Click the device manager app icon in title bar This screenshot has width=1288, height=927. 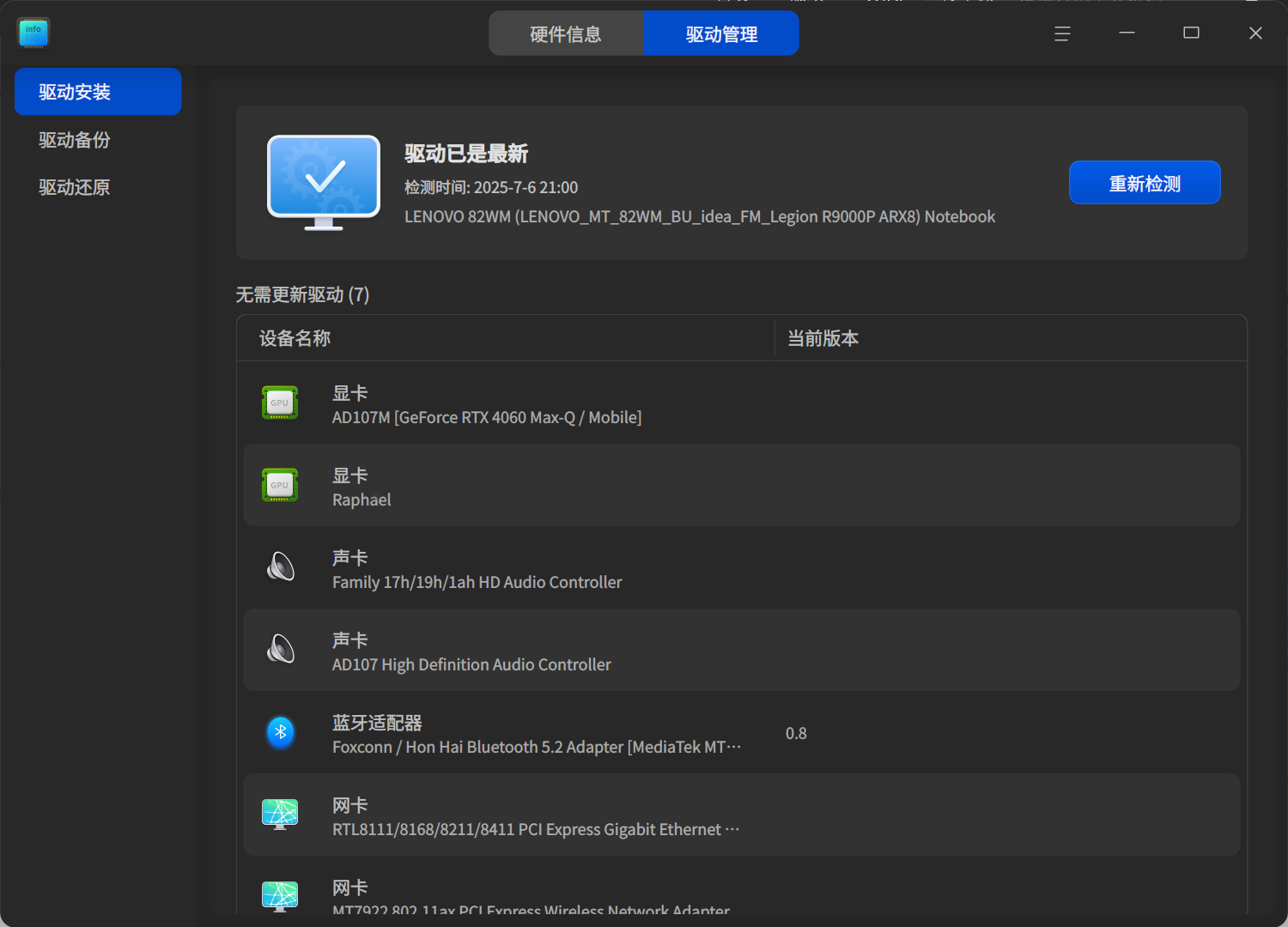pyautogui.click(x=33, y=33)
